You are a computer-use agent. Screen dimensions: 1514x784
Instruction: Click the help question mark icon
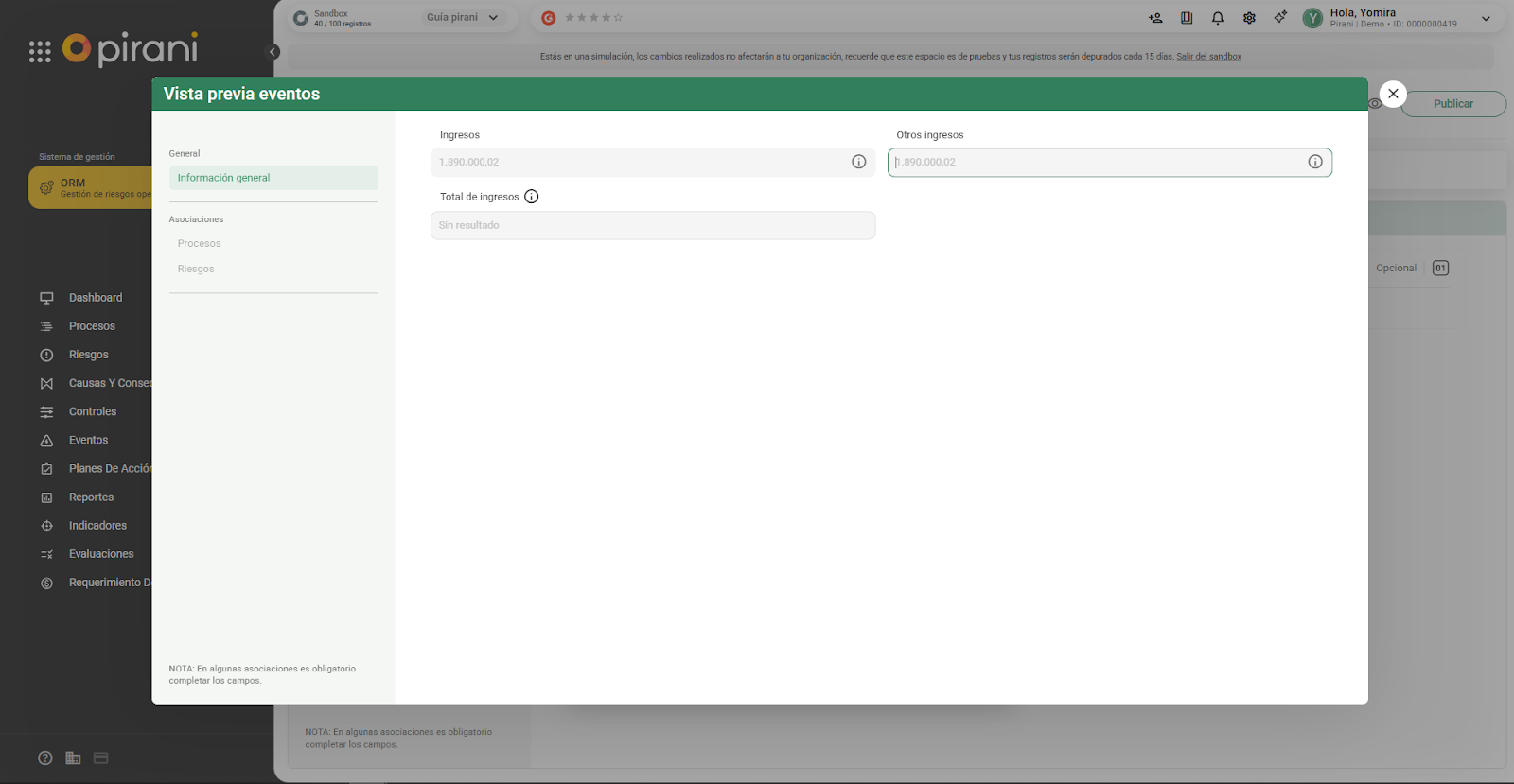pos(45,758)
